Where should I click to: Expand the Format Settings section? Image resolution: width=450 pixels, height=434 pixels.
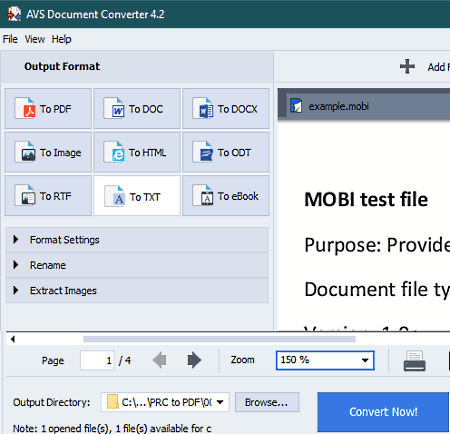[x=137, y=240]
